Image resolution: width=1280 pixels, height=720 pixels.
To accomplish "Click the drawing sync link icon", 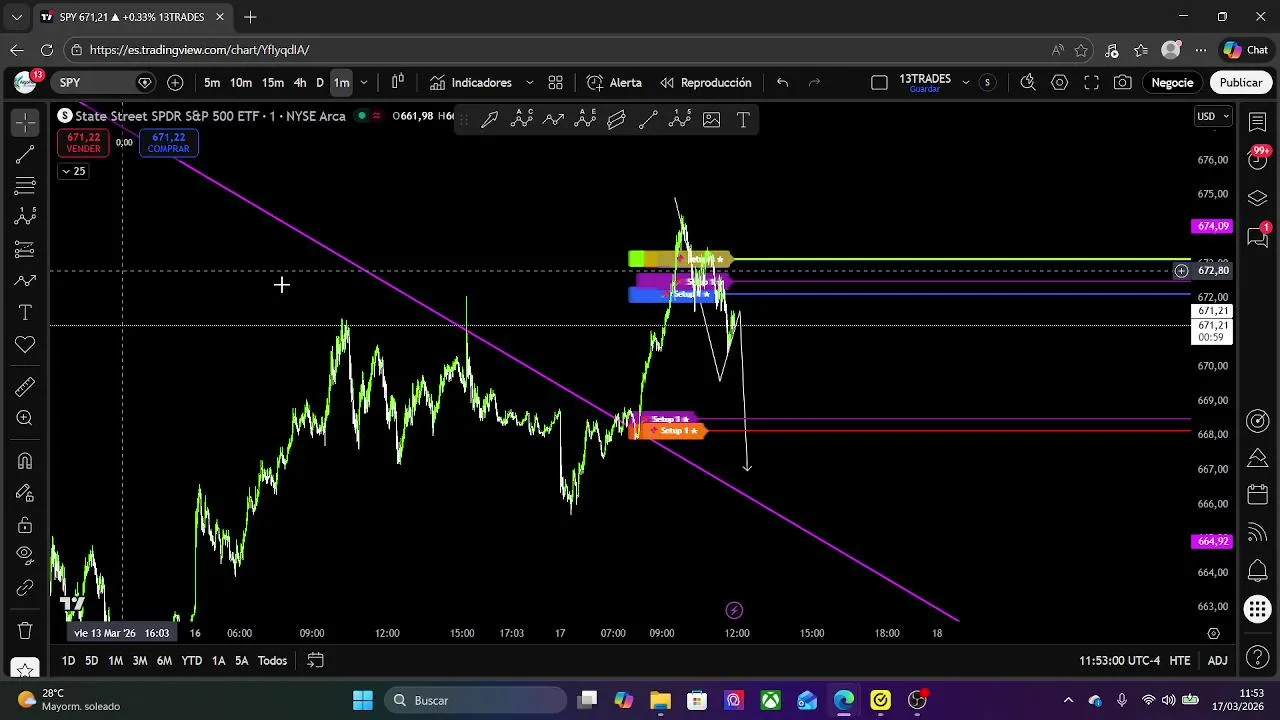I will pos(25,588).
